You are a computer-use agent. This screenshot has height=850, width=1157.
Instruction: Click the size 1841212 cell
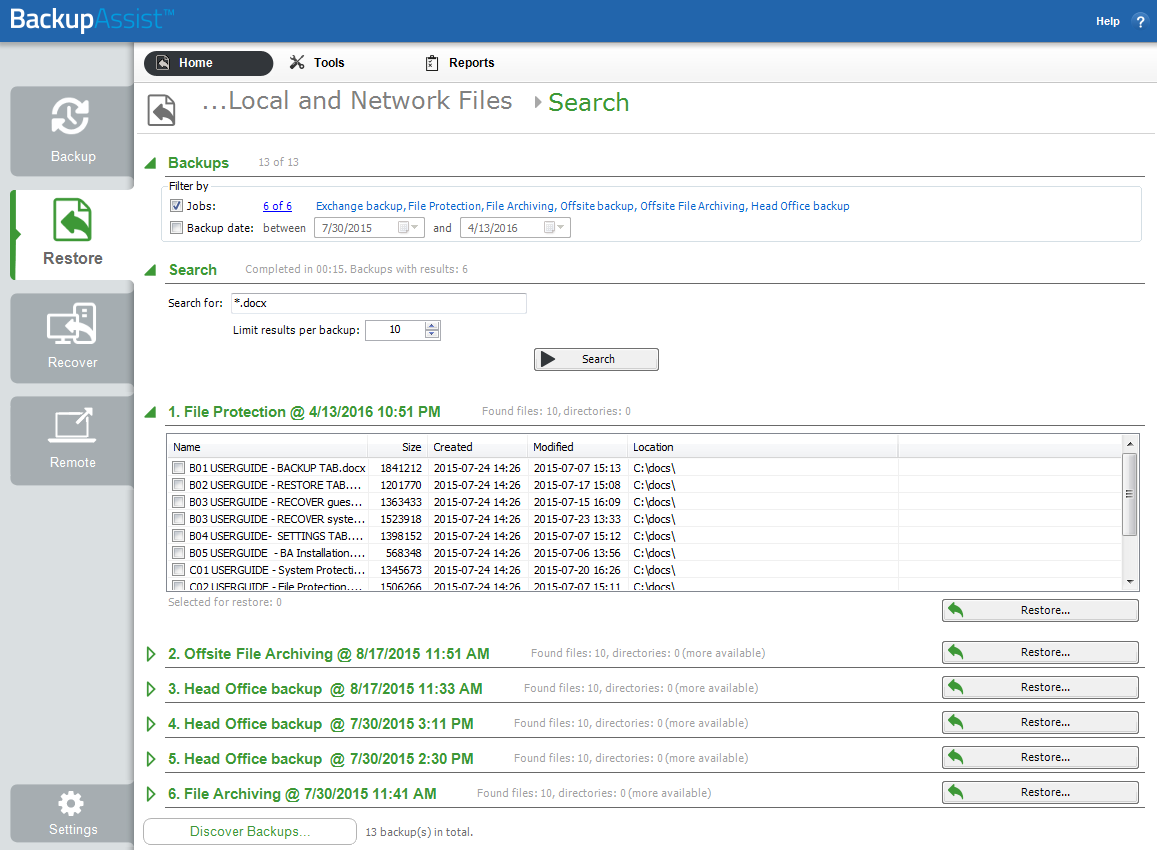coord(401,468)
